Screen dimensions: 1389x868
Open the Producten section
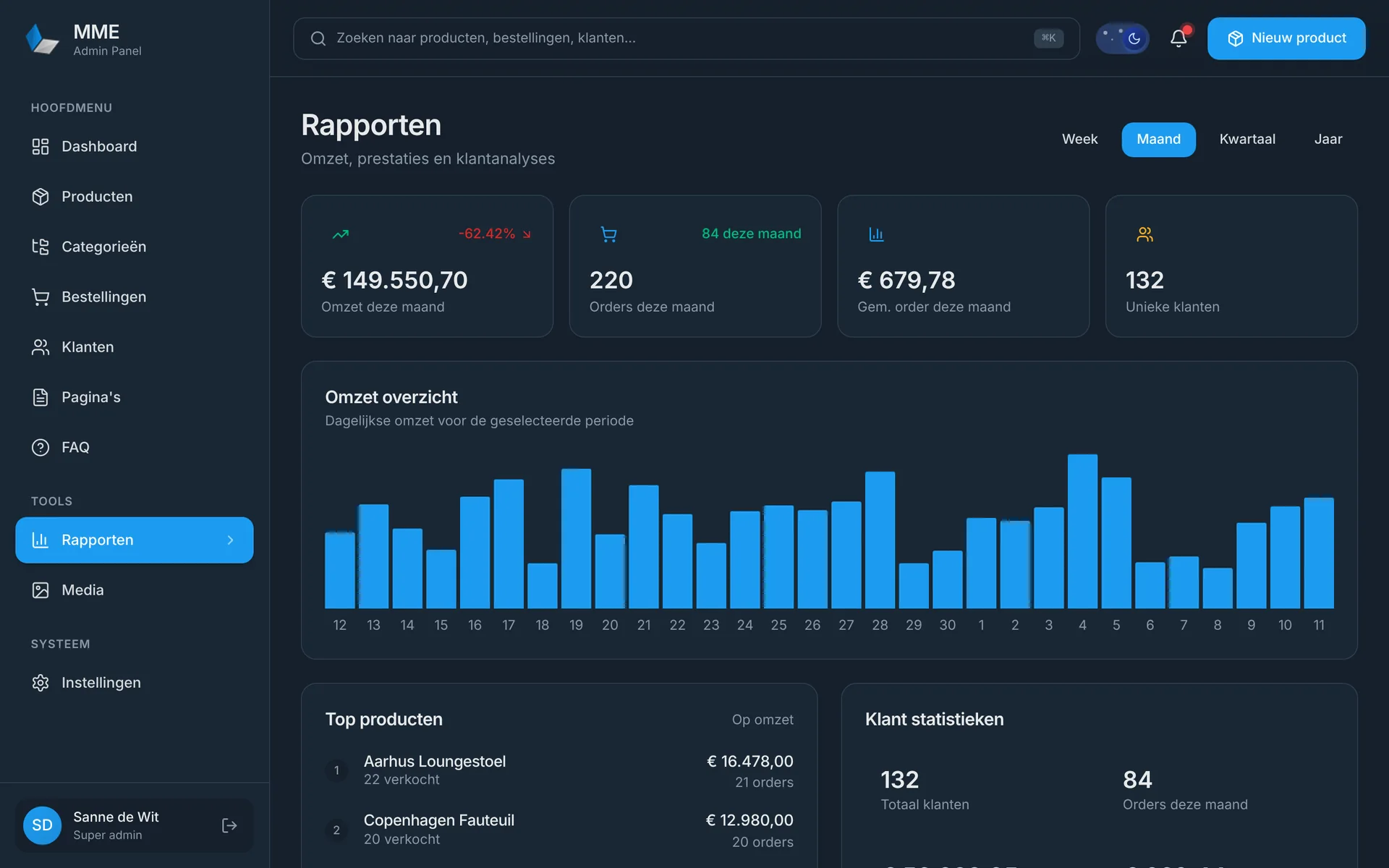[x=135, y=197]
